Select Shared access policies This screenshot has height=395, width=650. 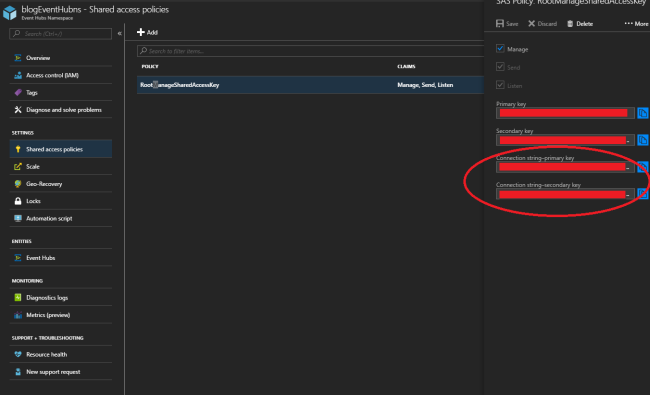click(61, 149)
